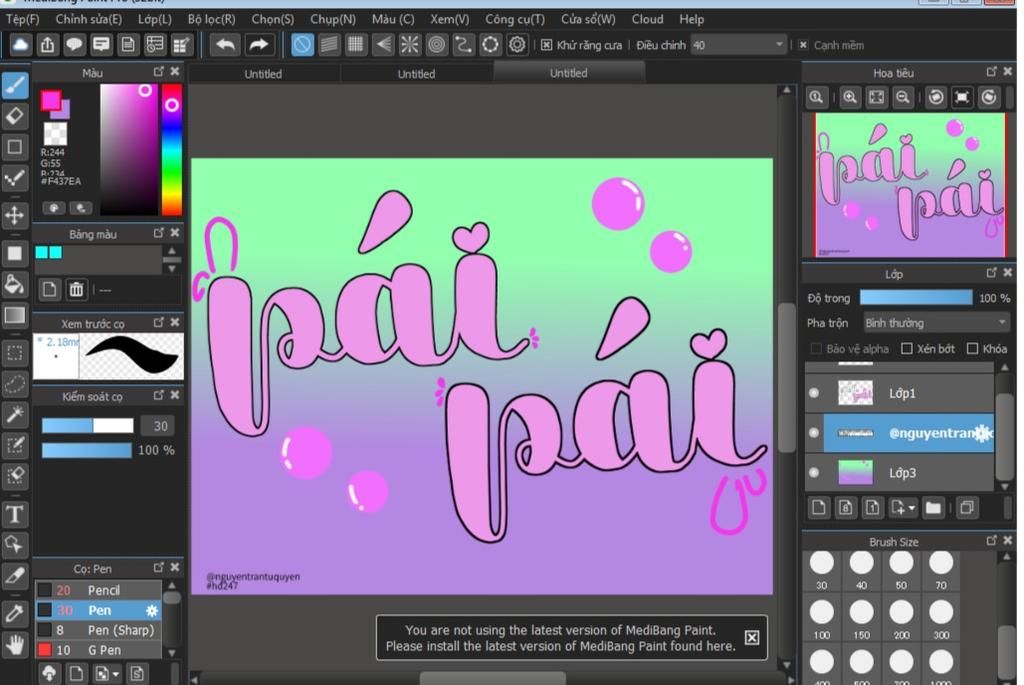Open the Bộ lọc(R) menu
1024x685 pixels.
[212, 20]
